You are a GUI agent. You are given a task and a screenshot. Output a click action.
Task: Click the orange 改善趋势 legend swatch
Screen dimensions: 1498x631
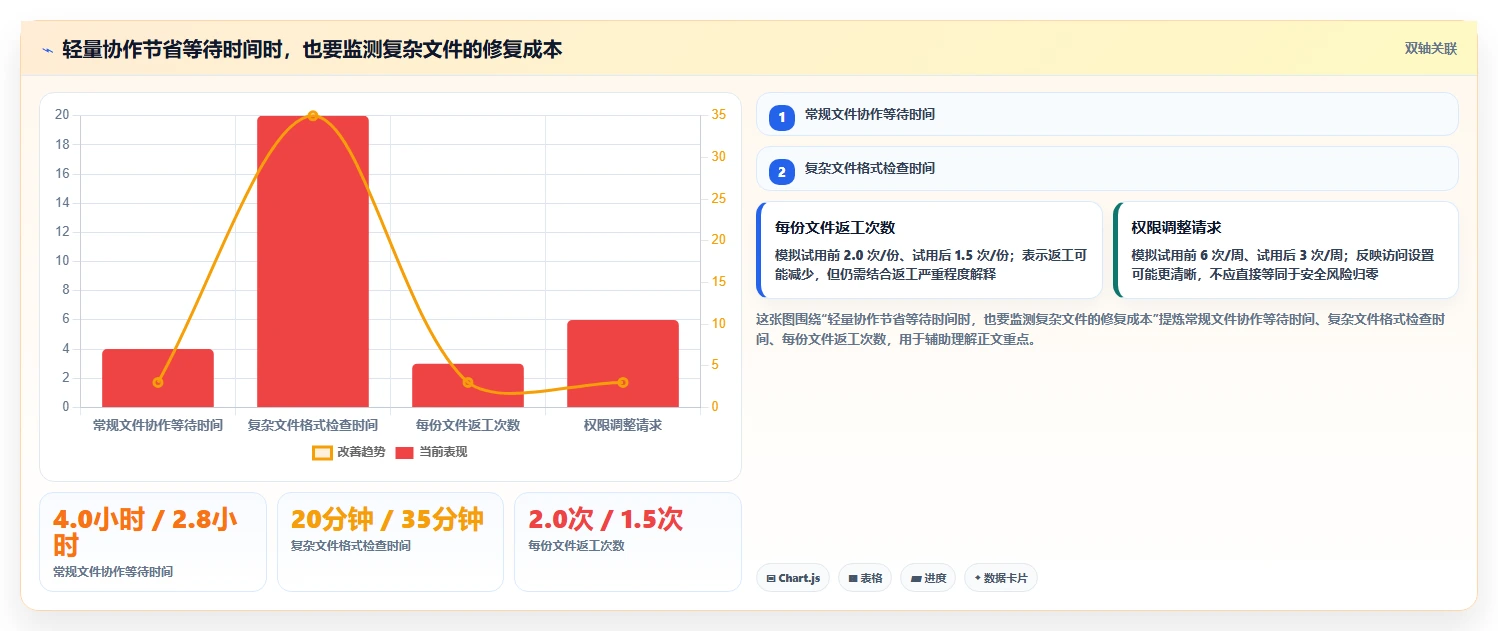(322, 452)
